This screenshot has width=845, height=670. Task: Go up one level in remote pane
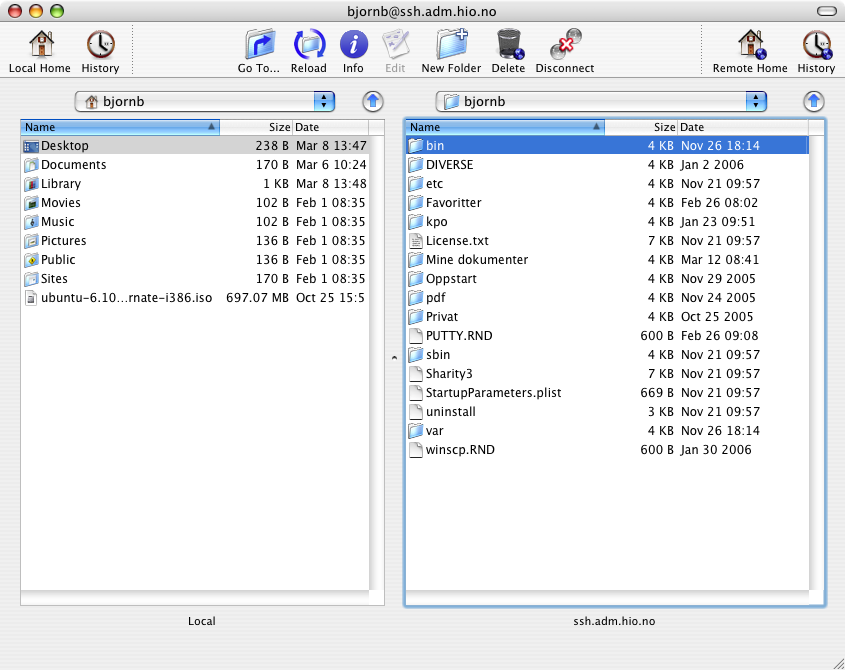[814, 101]
